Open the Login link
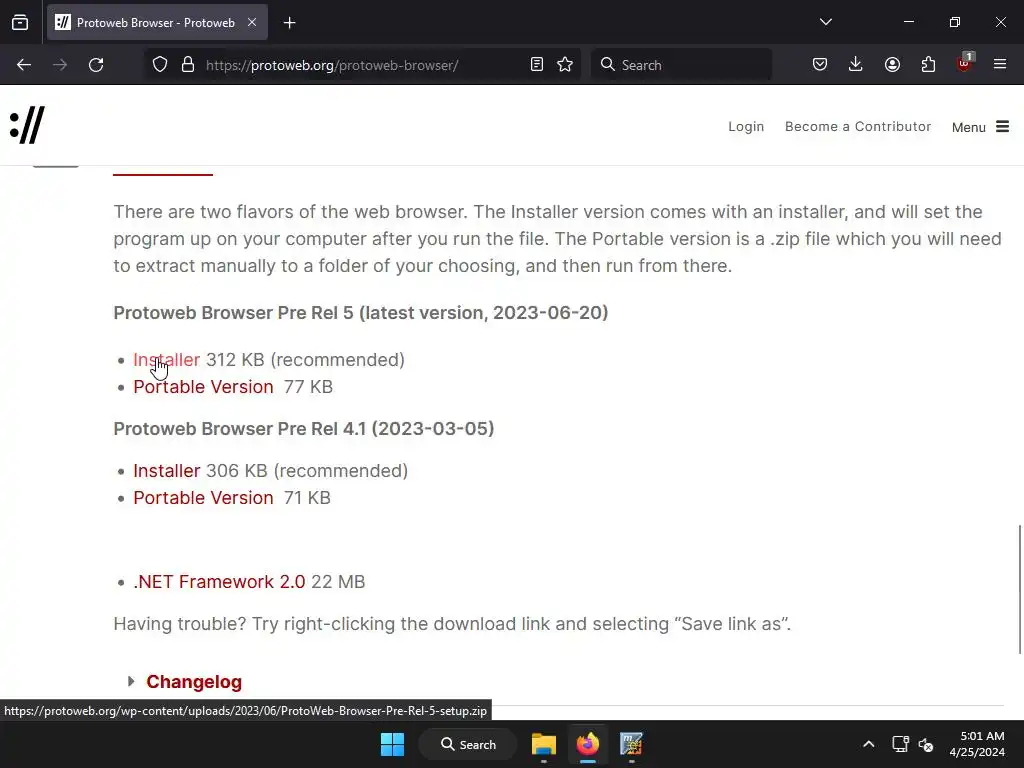The image size is (1024, 768). [746, 127]
